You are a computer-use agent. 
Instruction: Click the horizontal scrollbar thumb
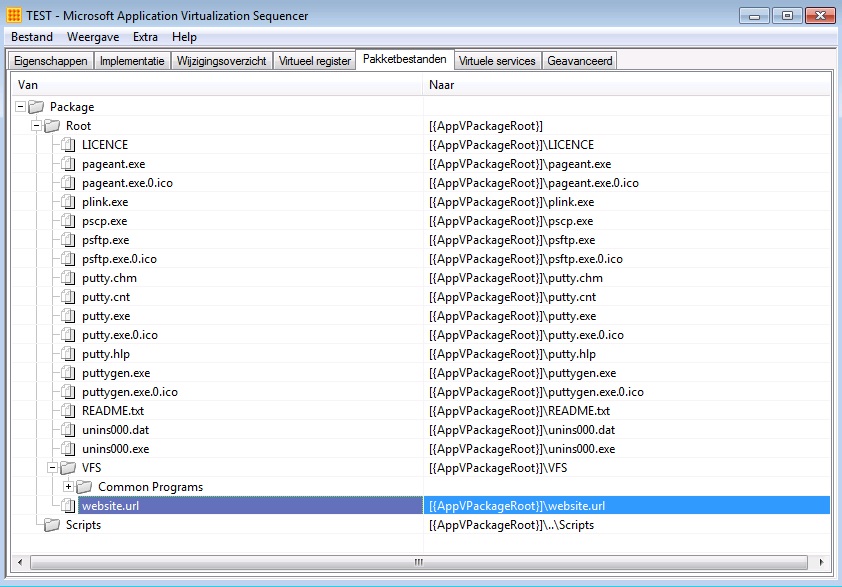[418, 562]
